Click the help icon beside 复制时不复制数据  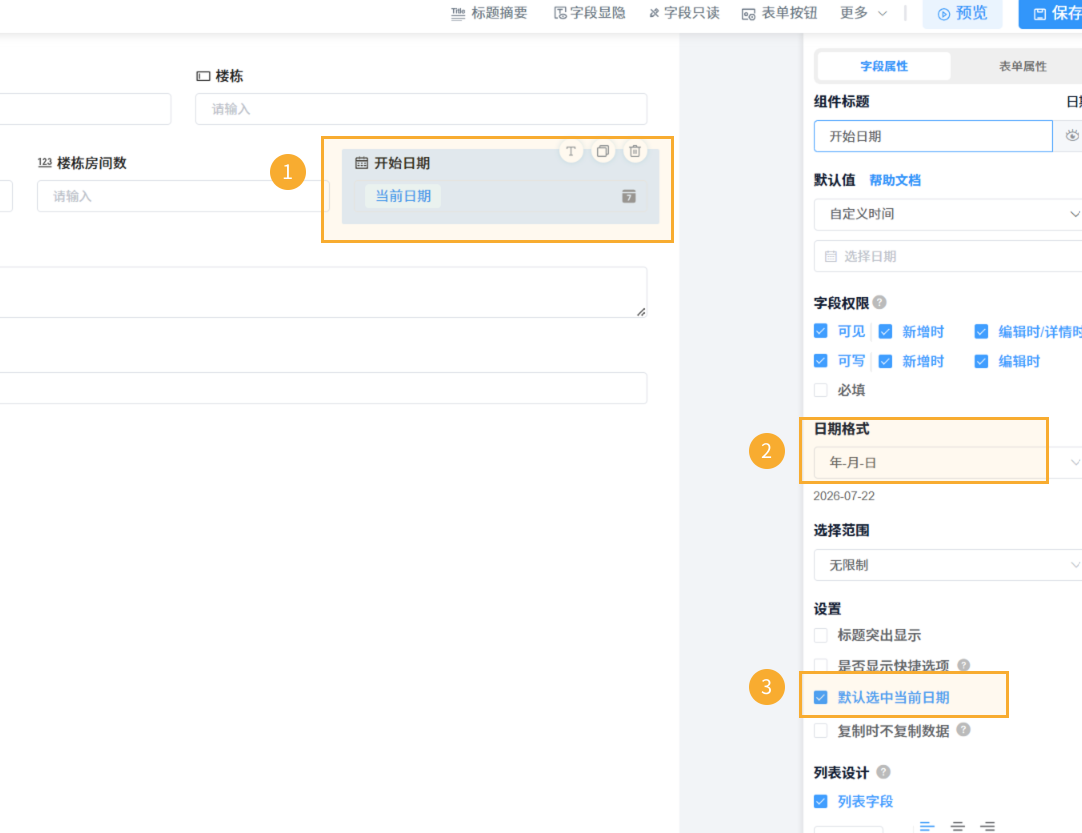(x=964, y=729)
